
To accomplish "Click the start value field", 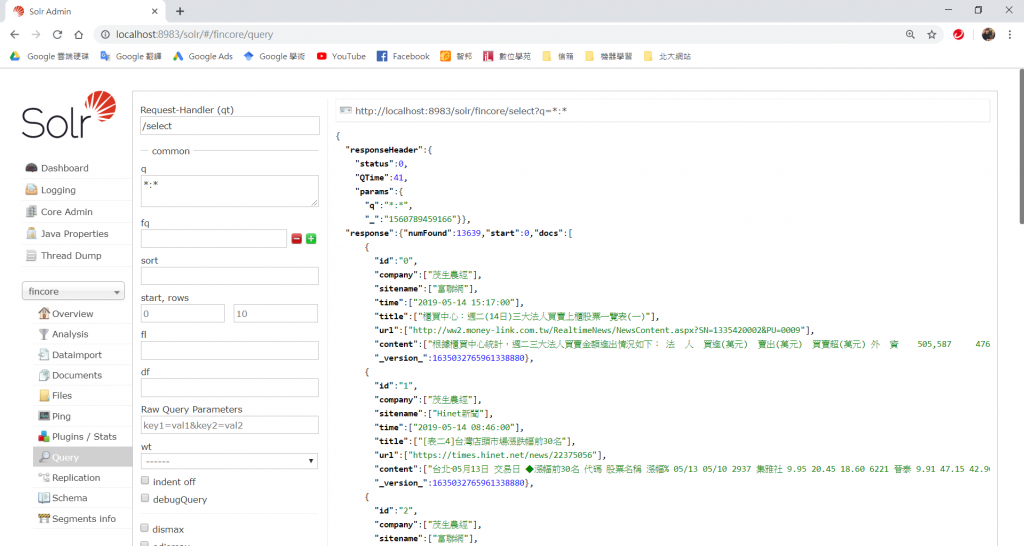I will [183, 313].
